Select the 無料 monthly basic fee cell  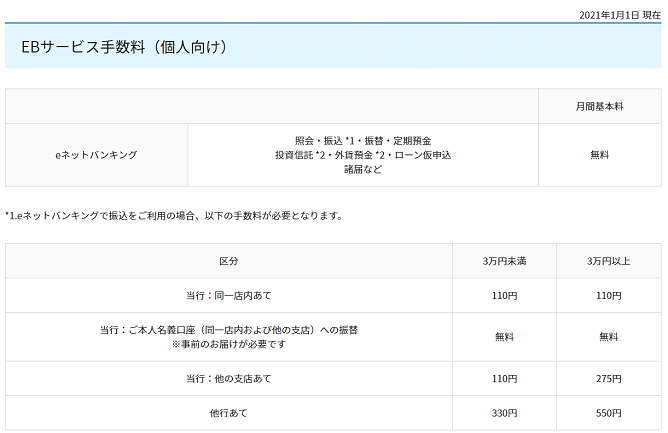click(x=600, y=155)
